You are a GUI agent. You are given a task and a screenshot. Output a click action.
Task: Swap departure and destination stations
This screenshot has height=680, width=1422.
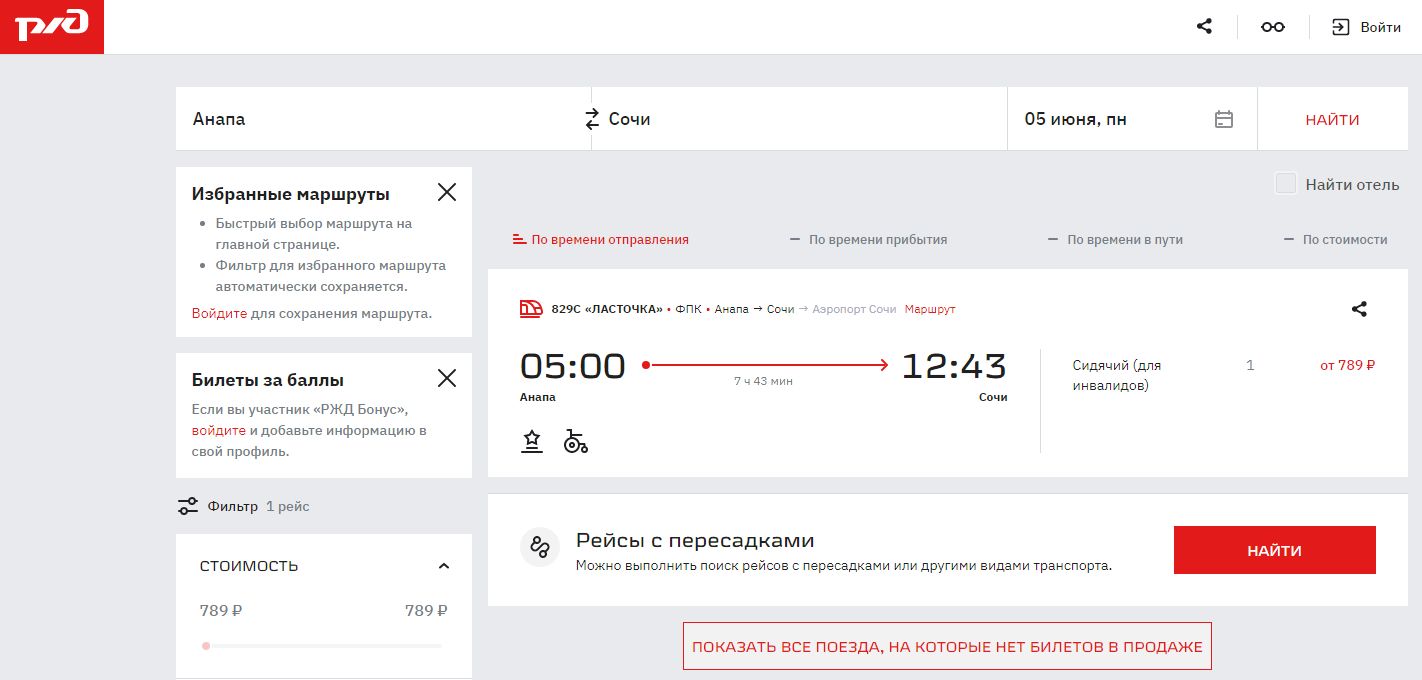pos(592,119)
